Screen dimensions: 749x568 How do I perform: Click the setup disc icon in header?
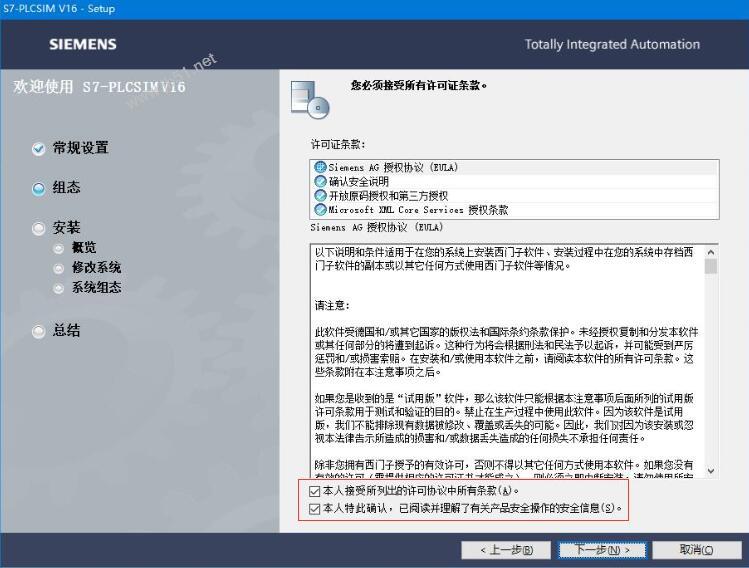310,99
